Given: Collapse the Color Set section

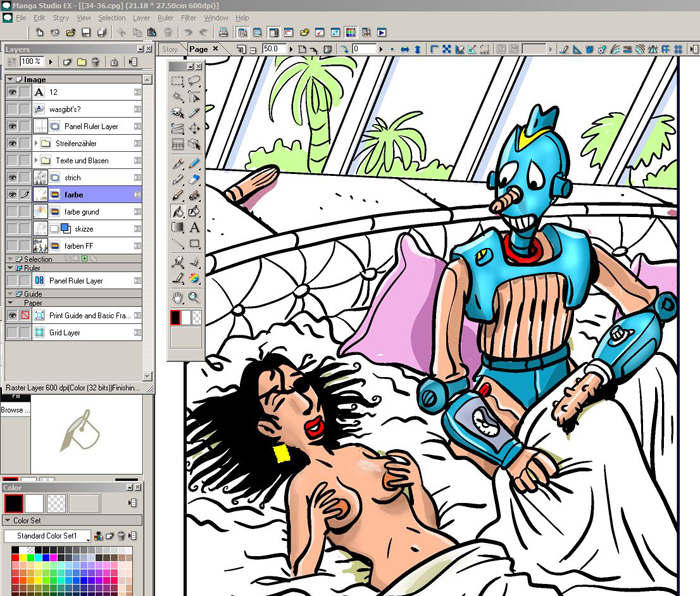Looking at the screenshot, I should (x=8, y=521).
